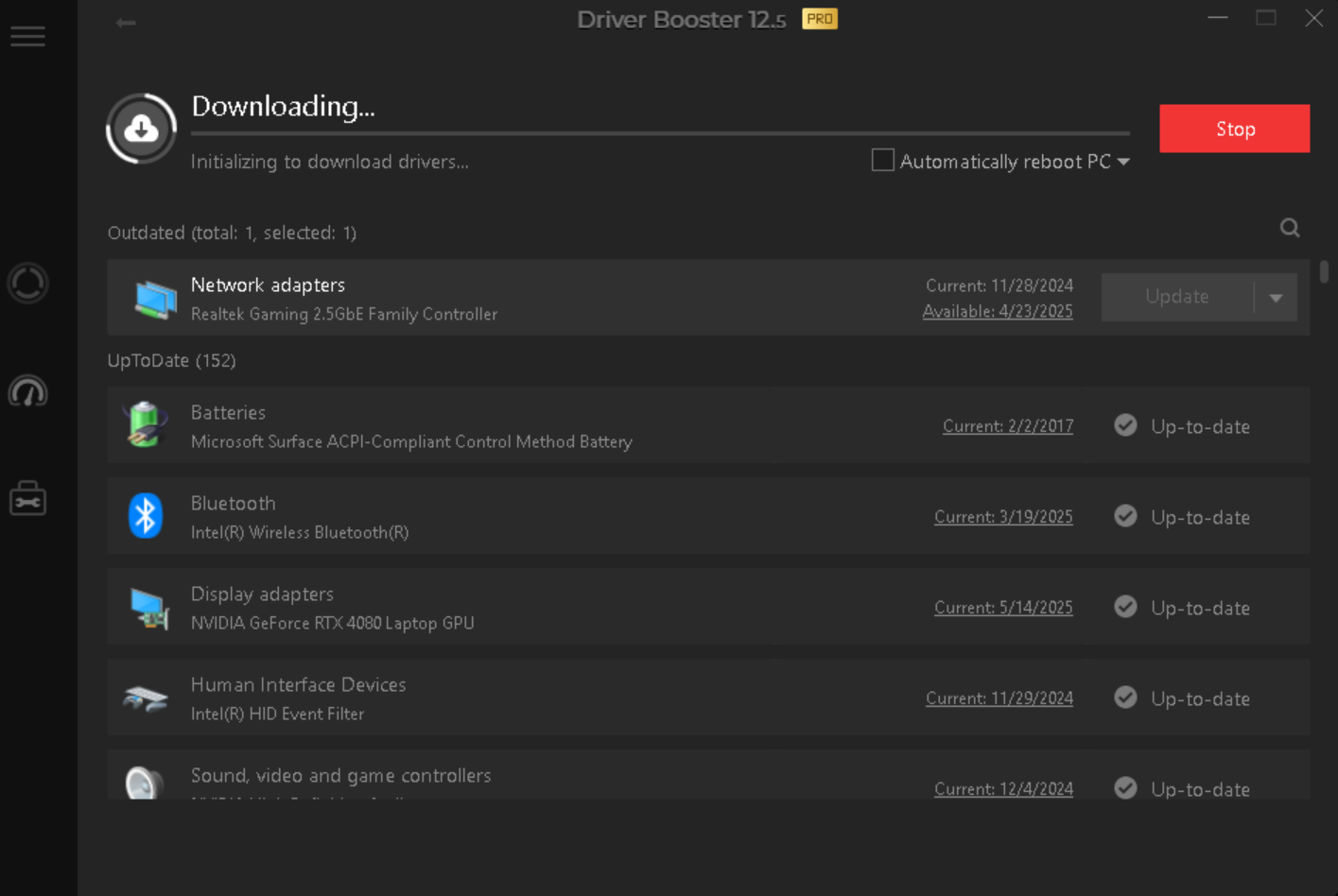Stop the driver download

(1235, 129)
